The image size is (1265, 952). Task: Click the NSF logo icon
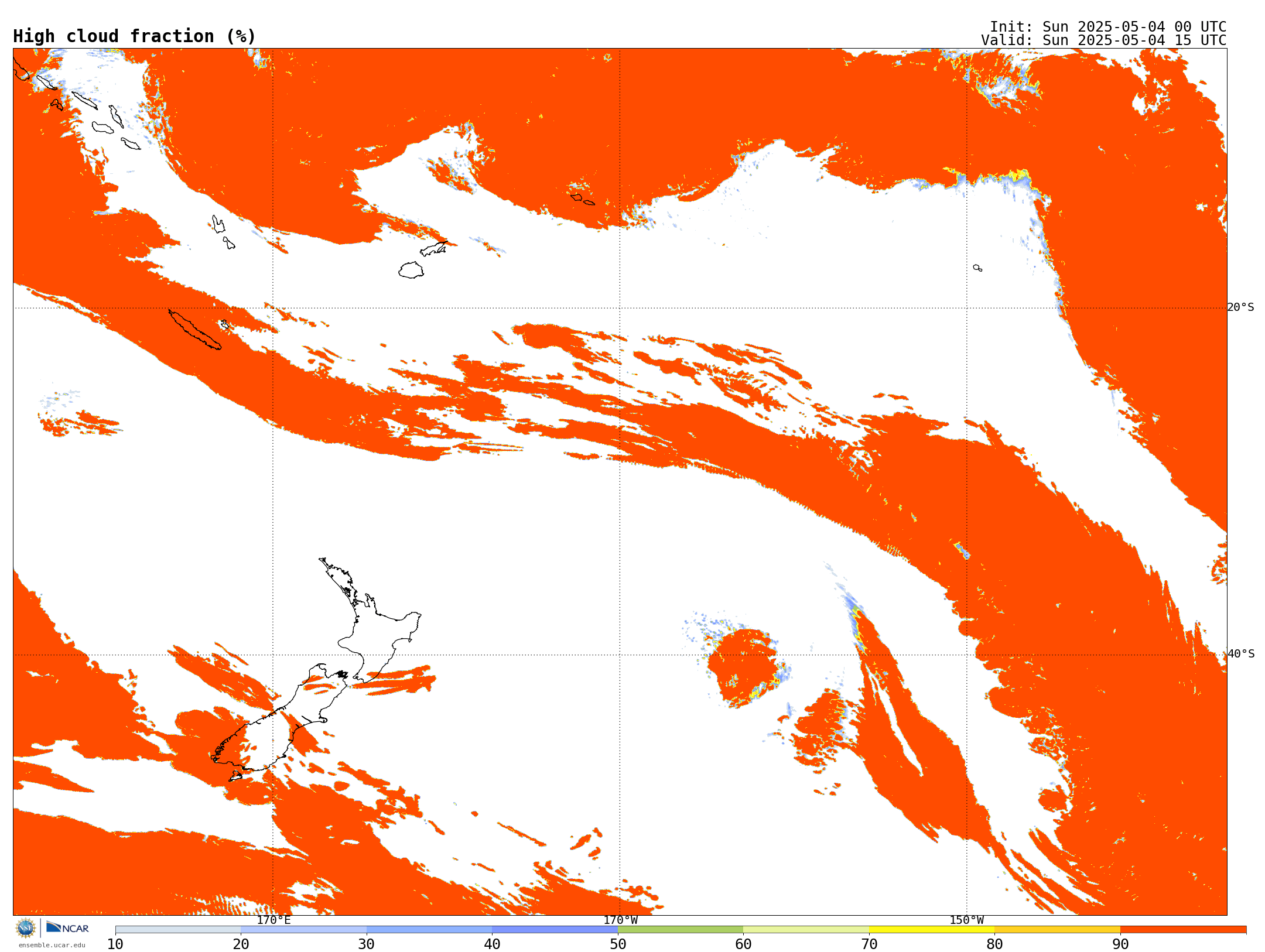(26, 928)
